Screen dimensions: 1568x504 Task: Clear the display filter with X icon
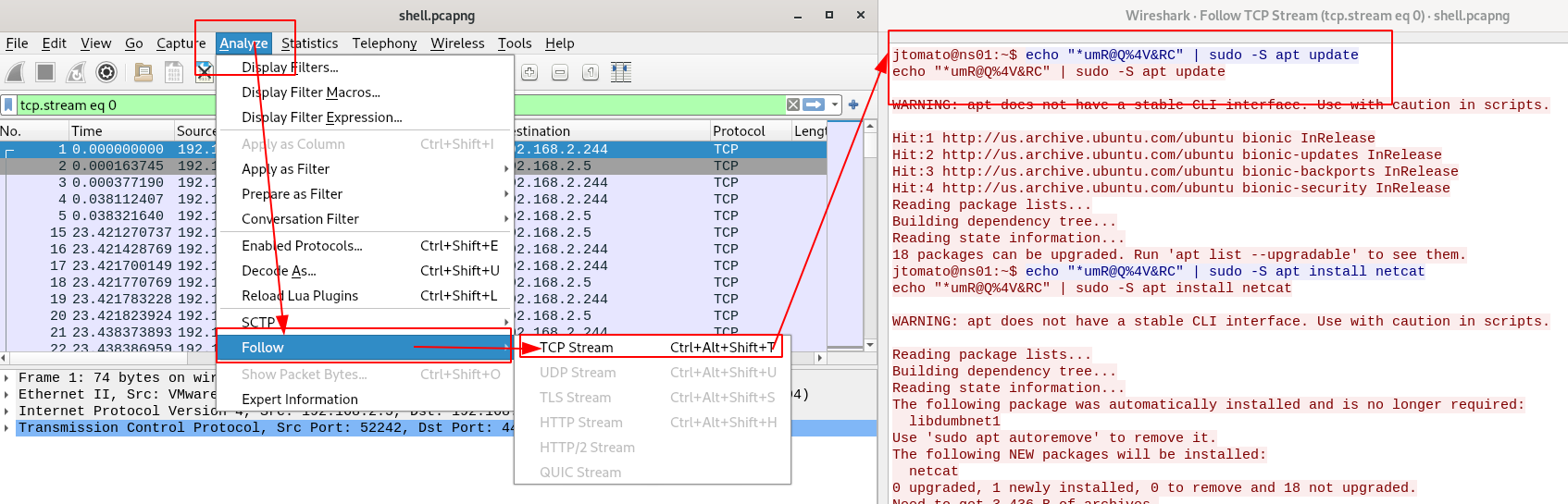click(793, 104)
